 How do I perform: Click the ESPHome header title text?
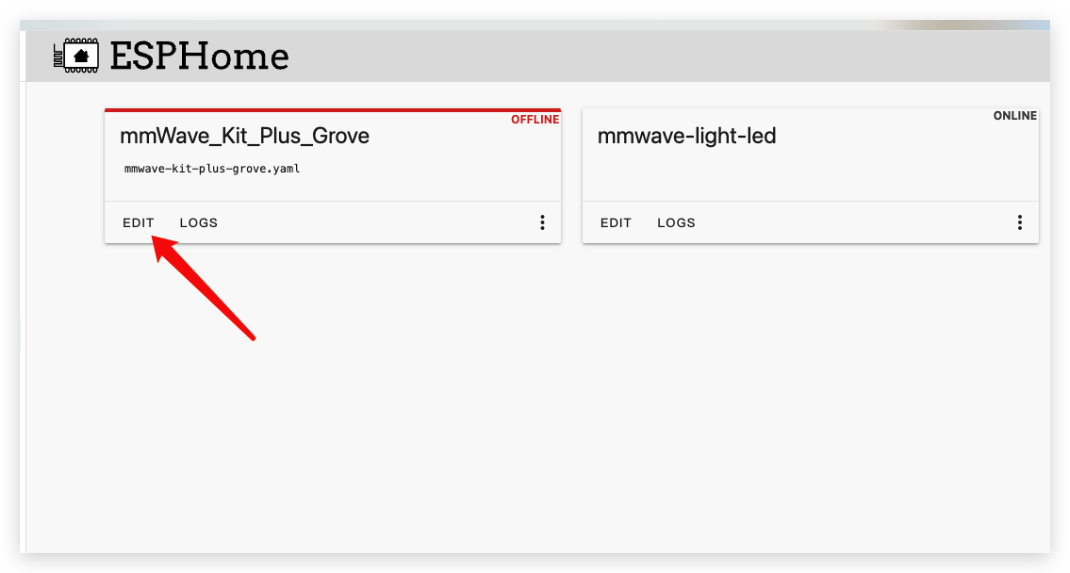199,56
